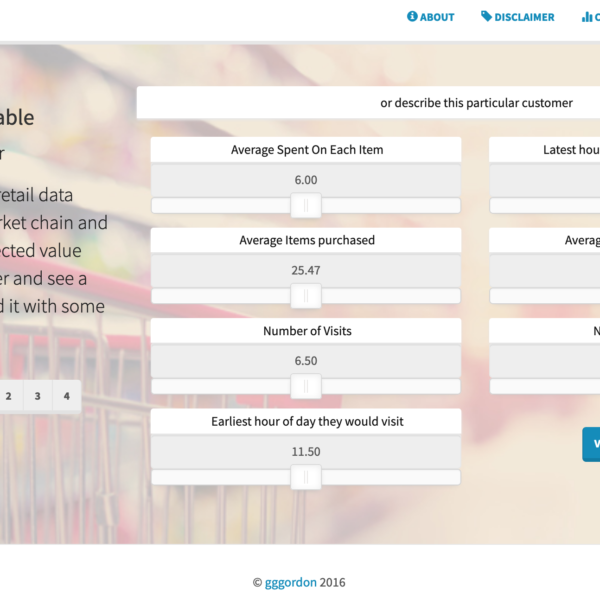Click the tag icon beside DISCLAIMER

tap(486, 17)
